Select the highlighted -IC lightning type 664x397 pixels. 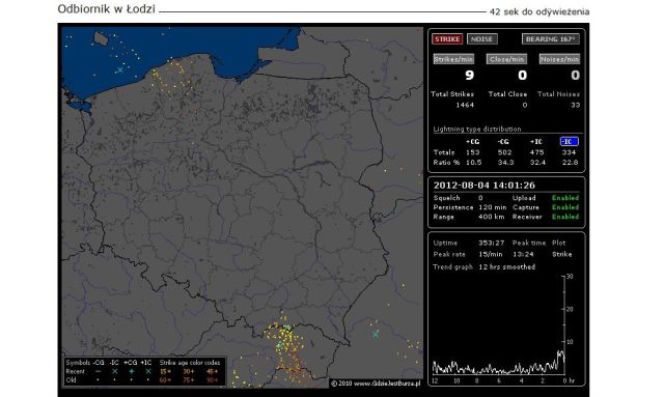[569, 142]
